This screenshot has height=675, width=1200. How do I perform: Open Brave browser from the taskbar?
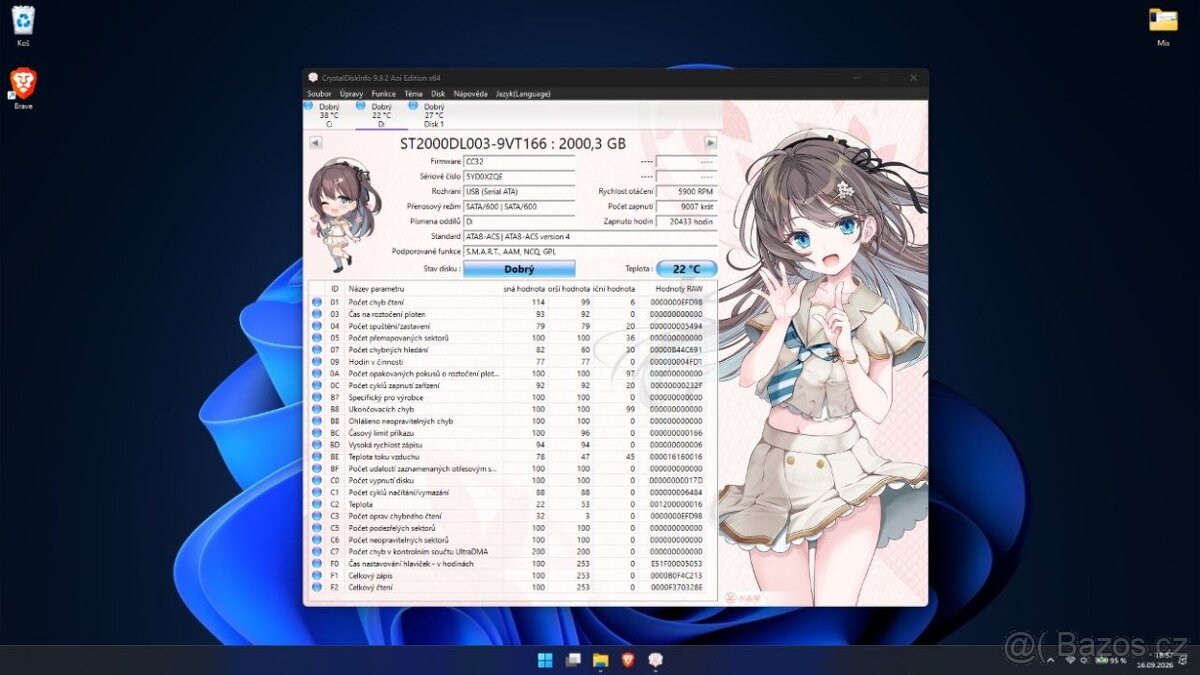(628, 660)
